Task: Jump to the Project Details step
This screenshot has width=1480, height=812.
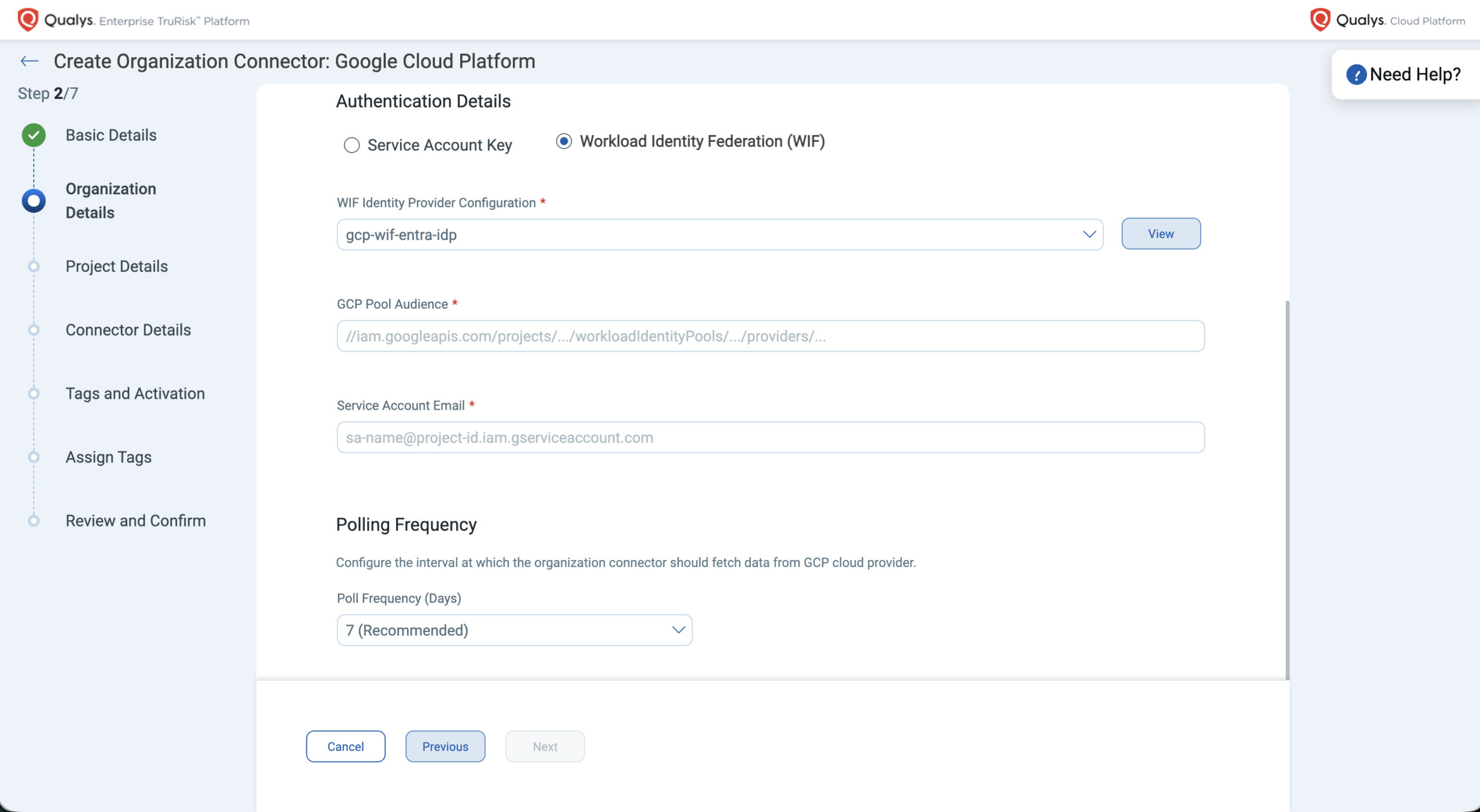Action: [117, 266]
